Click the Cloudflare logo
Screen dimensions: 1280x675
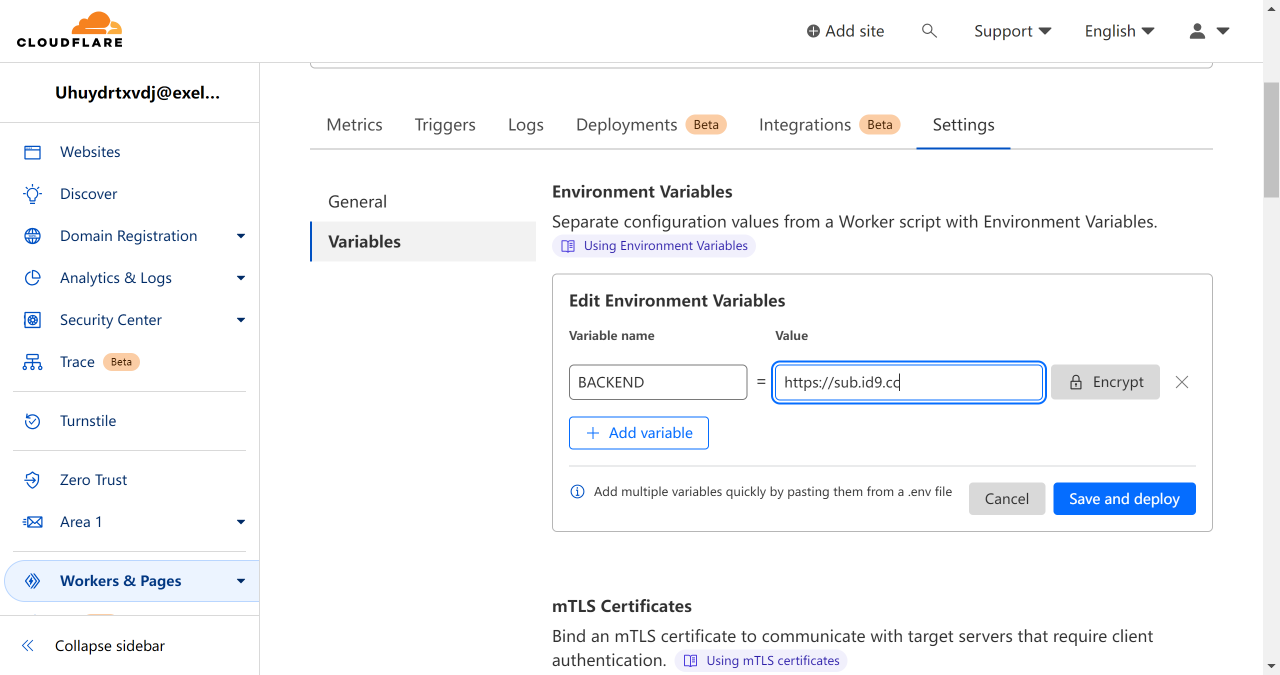[x=70, y=30]
